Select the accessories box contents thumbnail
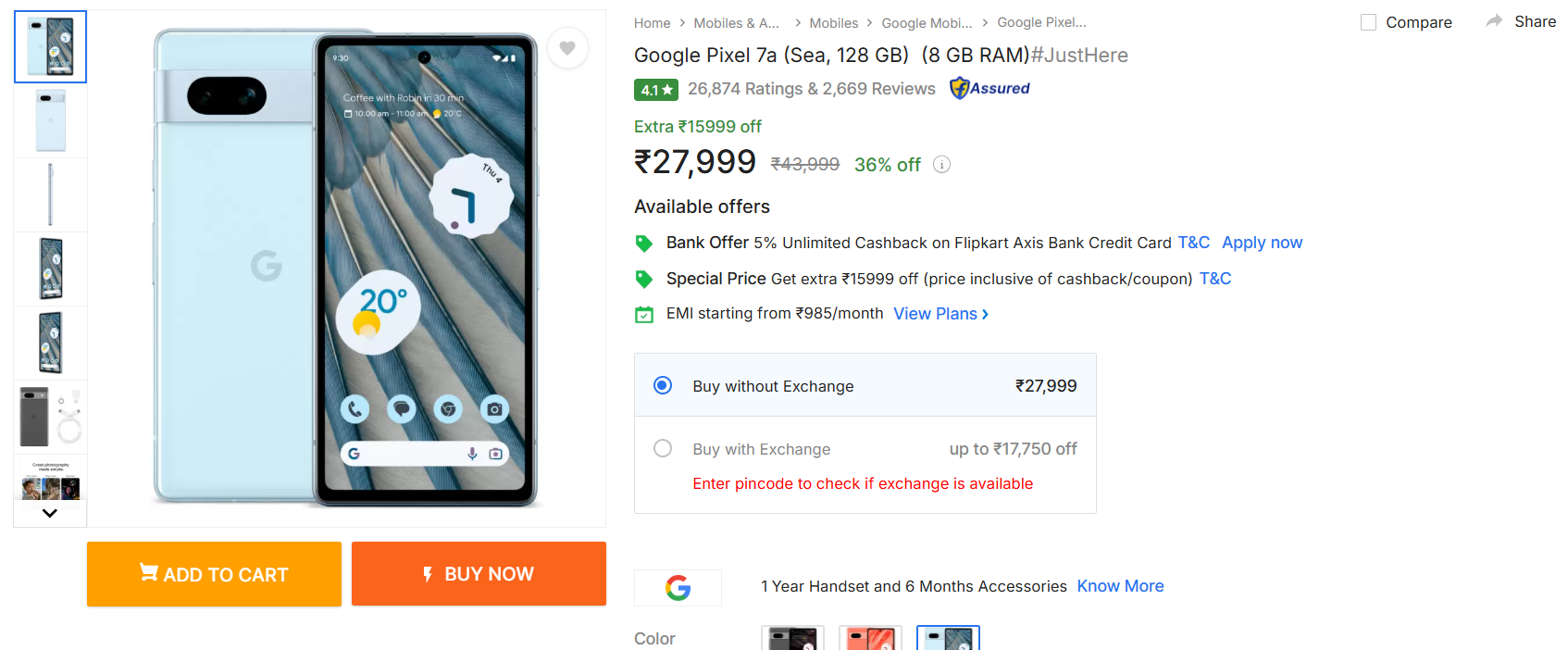1568x650 pixels. tap(50, 417)
